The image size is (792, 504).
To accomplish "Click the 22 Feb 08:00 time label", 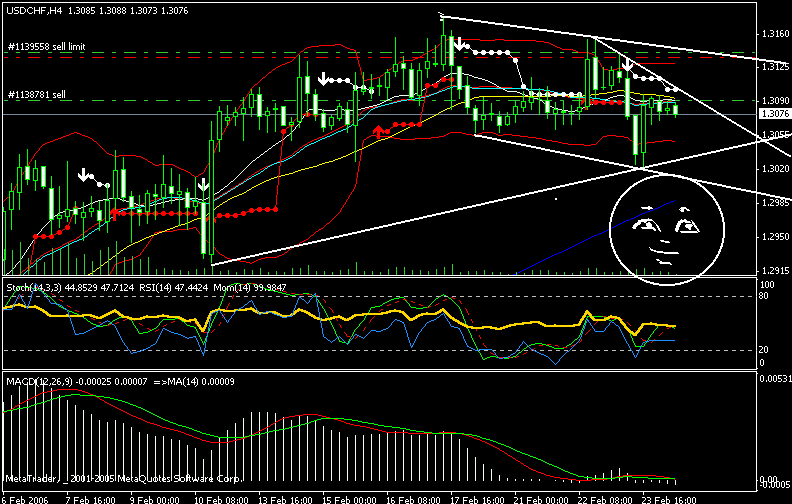I will [x=605, y=500].
